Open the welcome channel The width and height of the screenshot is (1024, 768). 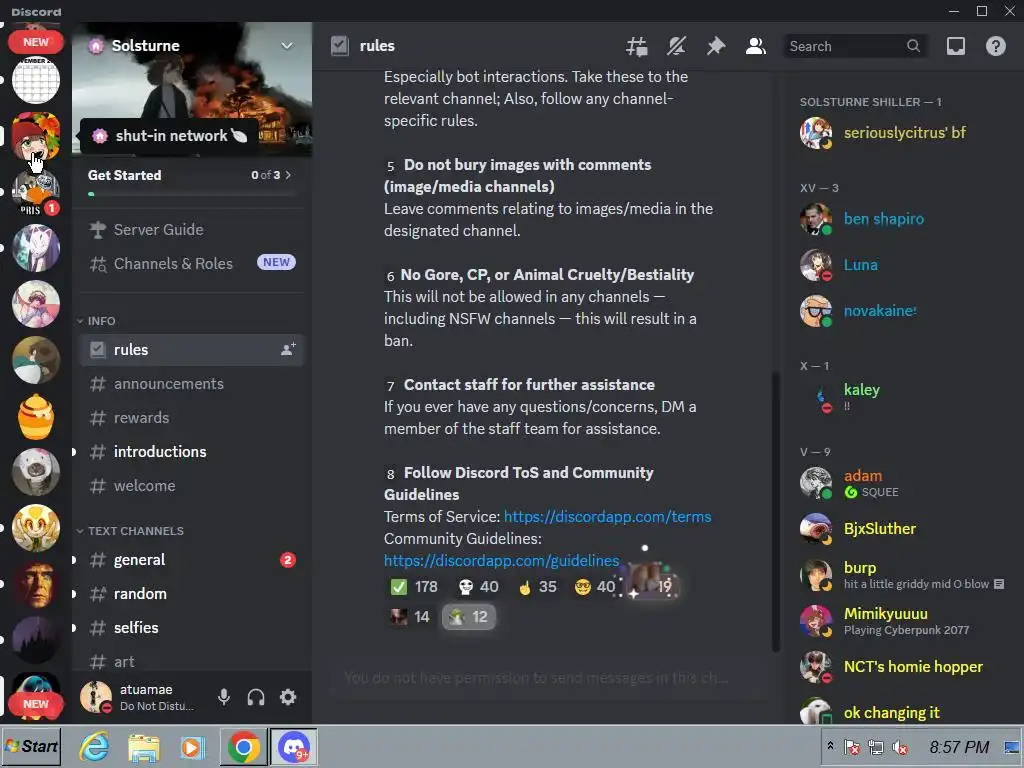[x=191, y=486]
